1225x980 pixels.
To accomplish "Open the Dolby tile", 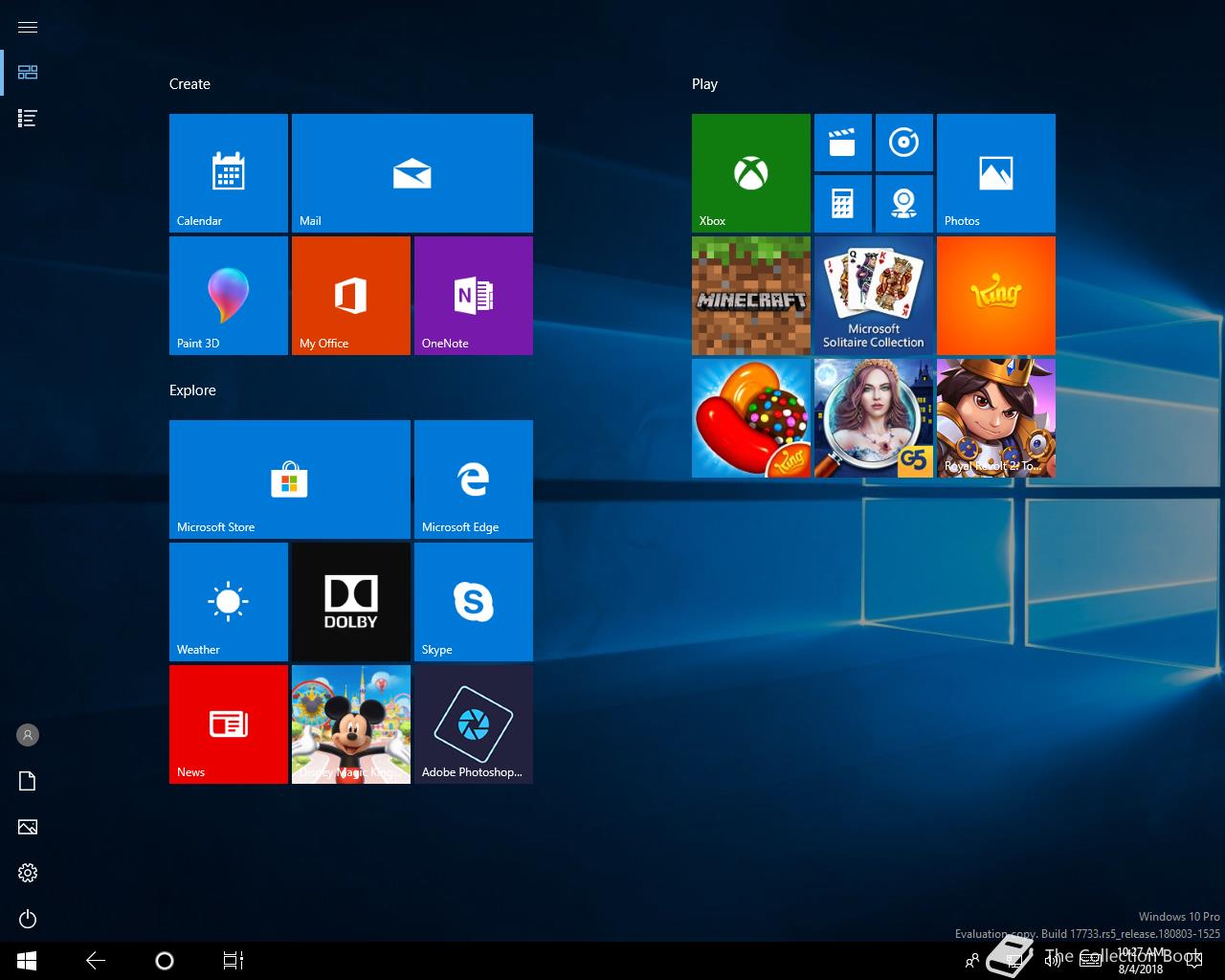I will click(351, 602).
